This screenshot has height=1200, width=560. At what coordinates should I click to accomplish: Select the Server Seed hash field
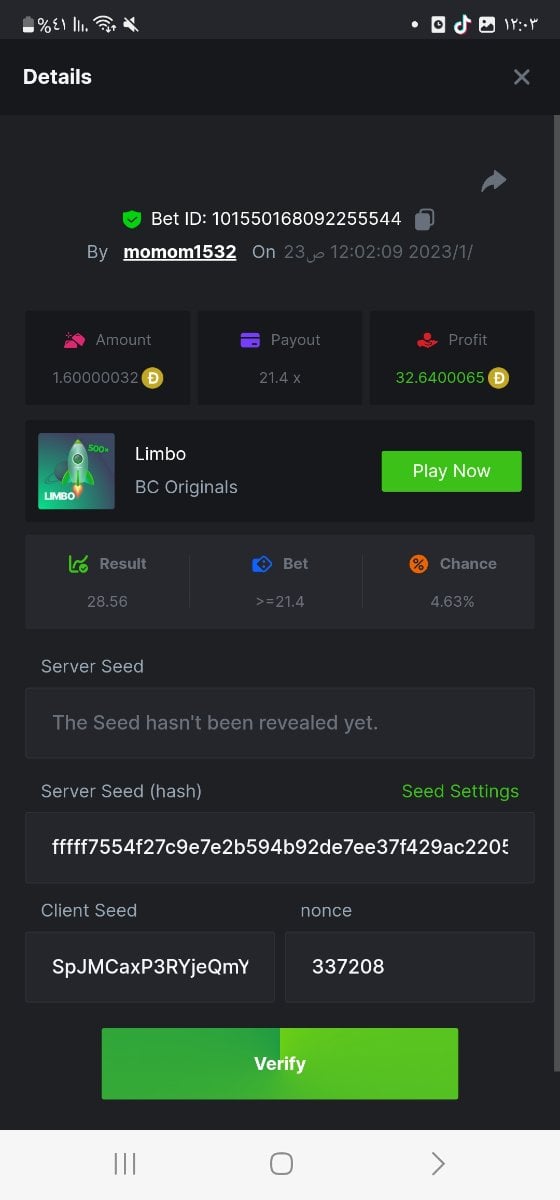point(280,848)
